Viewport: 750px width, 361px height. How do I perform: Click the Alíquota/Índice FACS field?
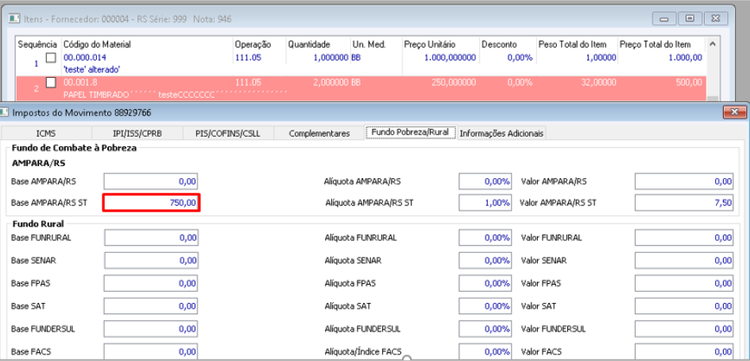[x=485, y=352]
